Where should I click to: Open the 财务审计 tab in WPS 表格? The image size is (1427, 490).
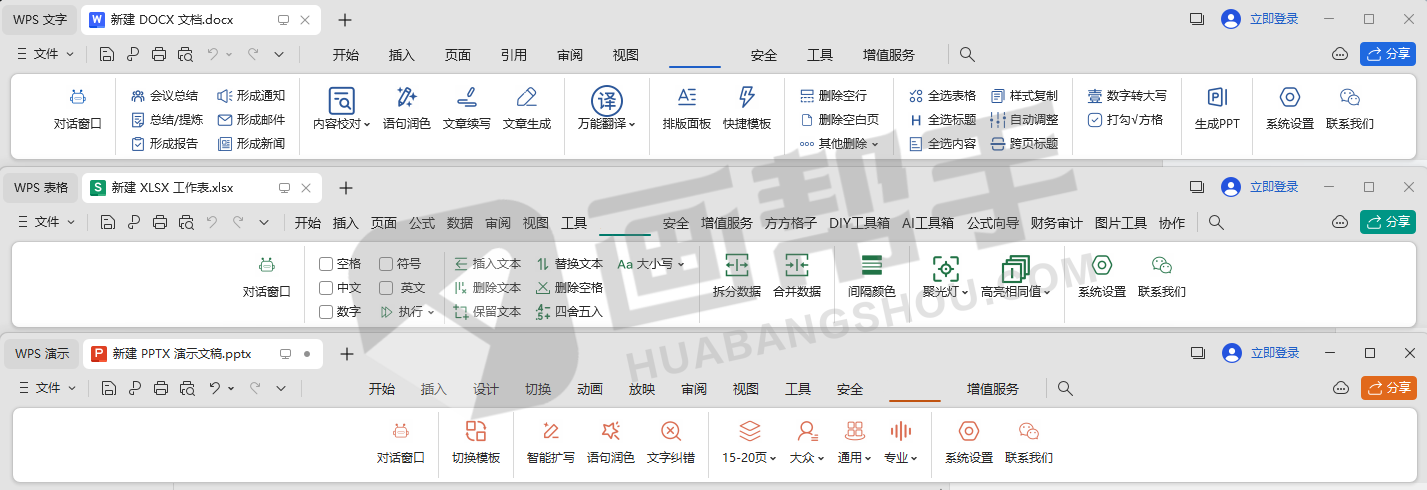click(x=1057, y=223)
